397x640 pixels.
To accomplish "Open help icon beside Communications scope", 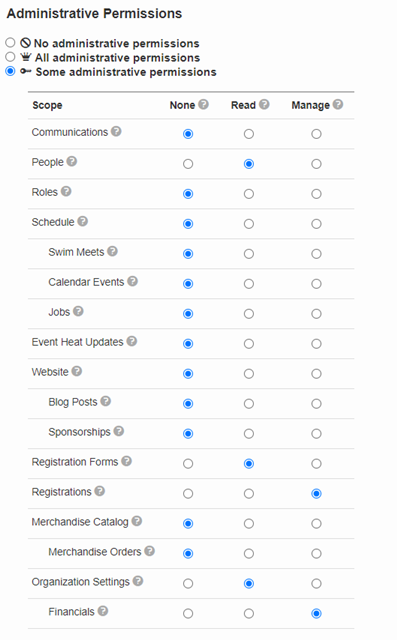I will pos(116,131).
